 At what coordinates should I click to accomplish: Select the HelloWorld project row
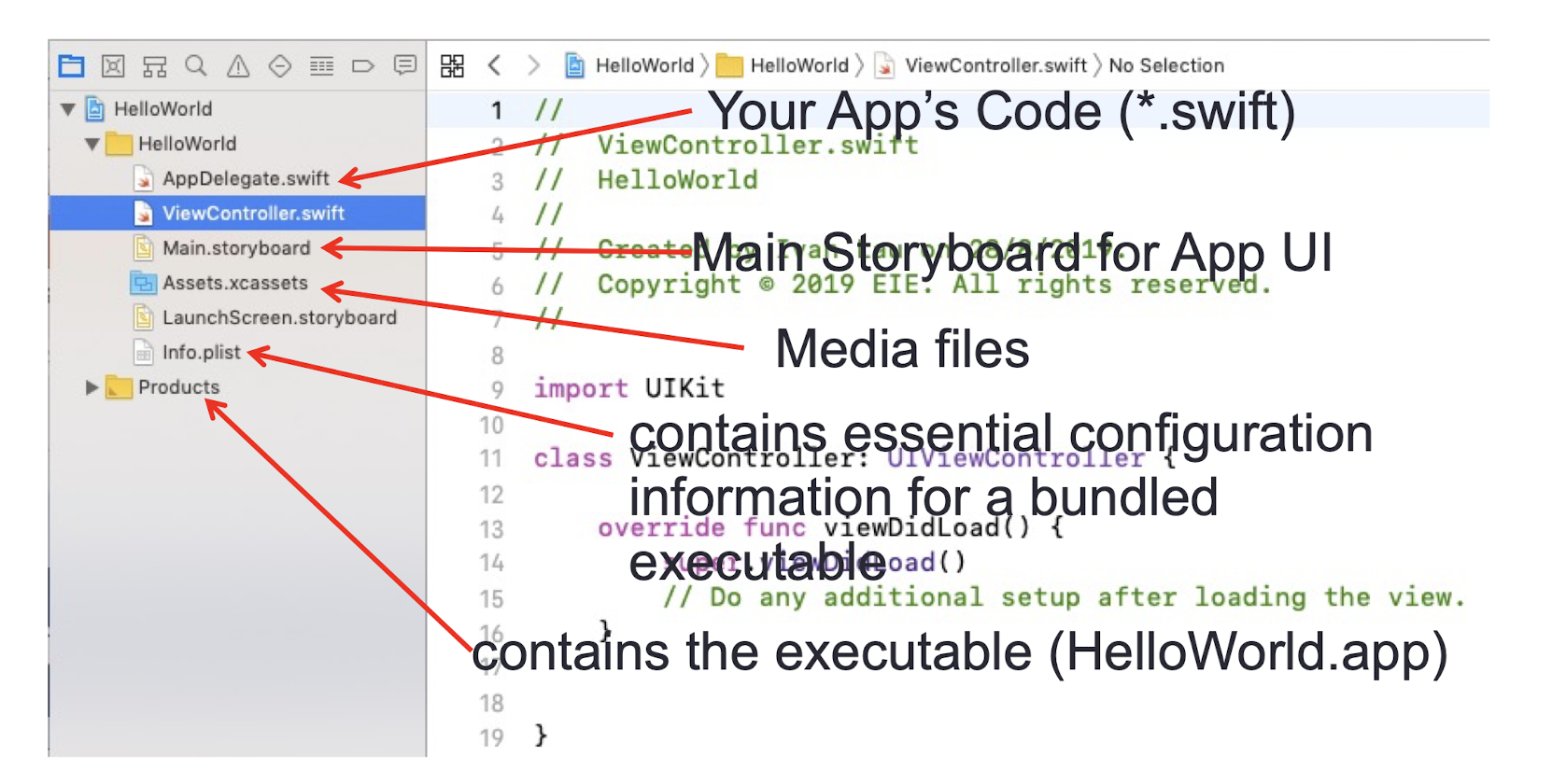pyautogui.click(x=237, y=109)
